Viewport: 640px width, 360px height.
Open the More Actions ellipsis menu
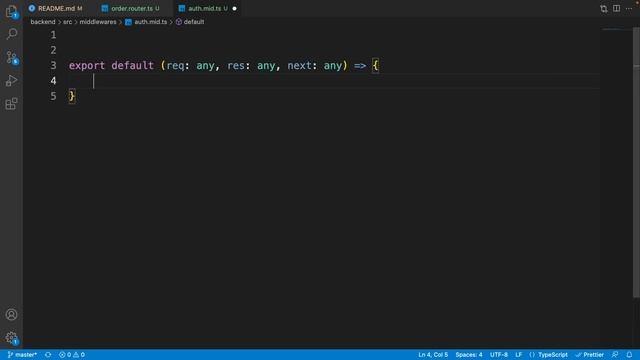(629, 9)
